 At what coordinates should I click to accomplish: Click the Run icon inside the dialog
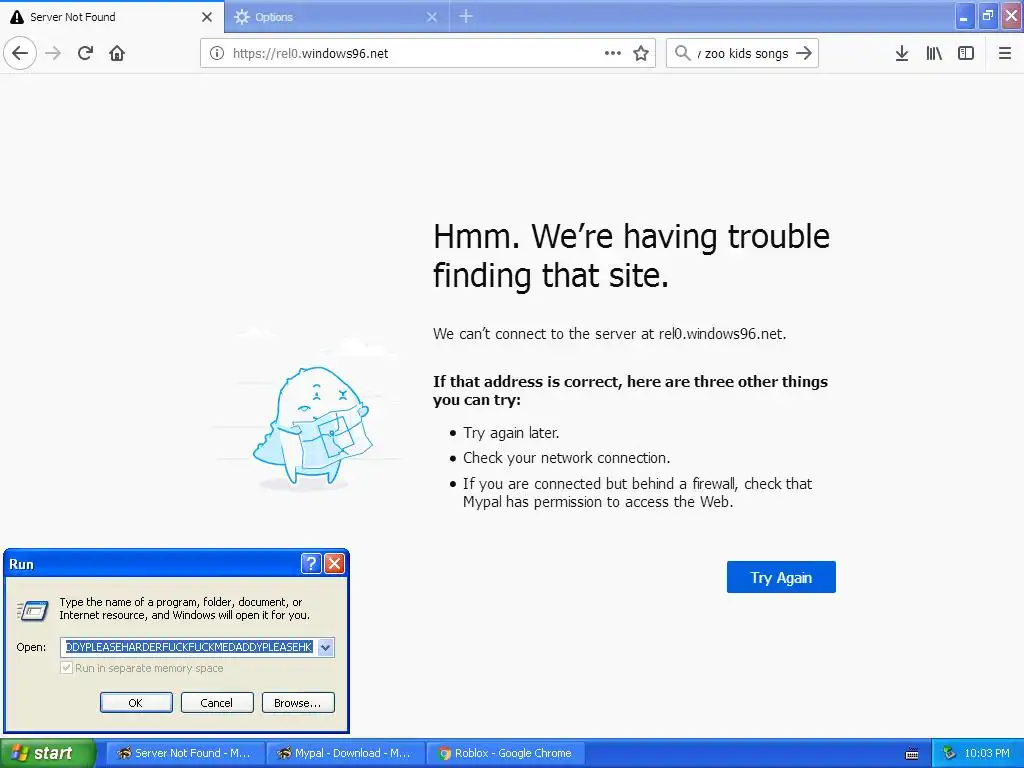tap(33, 611)
